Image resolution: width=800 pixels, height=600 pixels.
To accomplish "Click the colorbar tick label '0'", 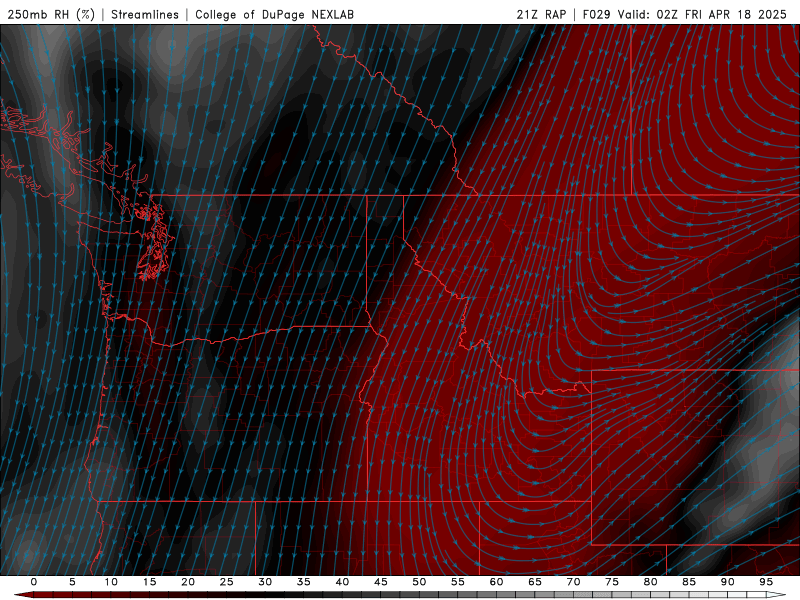I will coord(34,582).
